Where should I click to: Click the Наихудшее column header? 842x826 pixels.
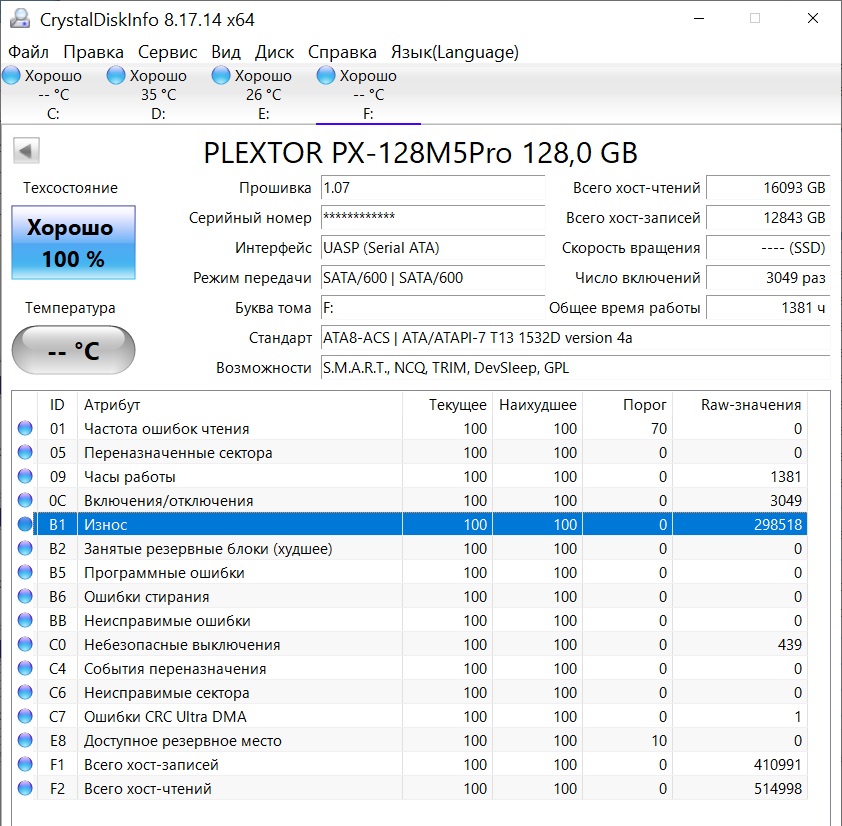point(538,405)
